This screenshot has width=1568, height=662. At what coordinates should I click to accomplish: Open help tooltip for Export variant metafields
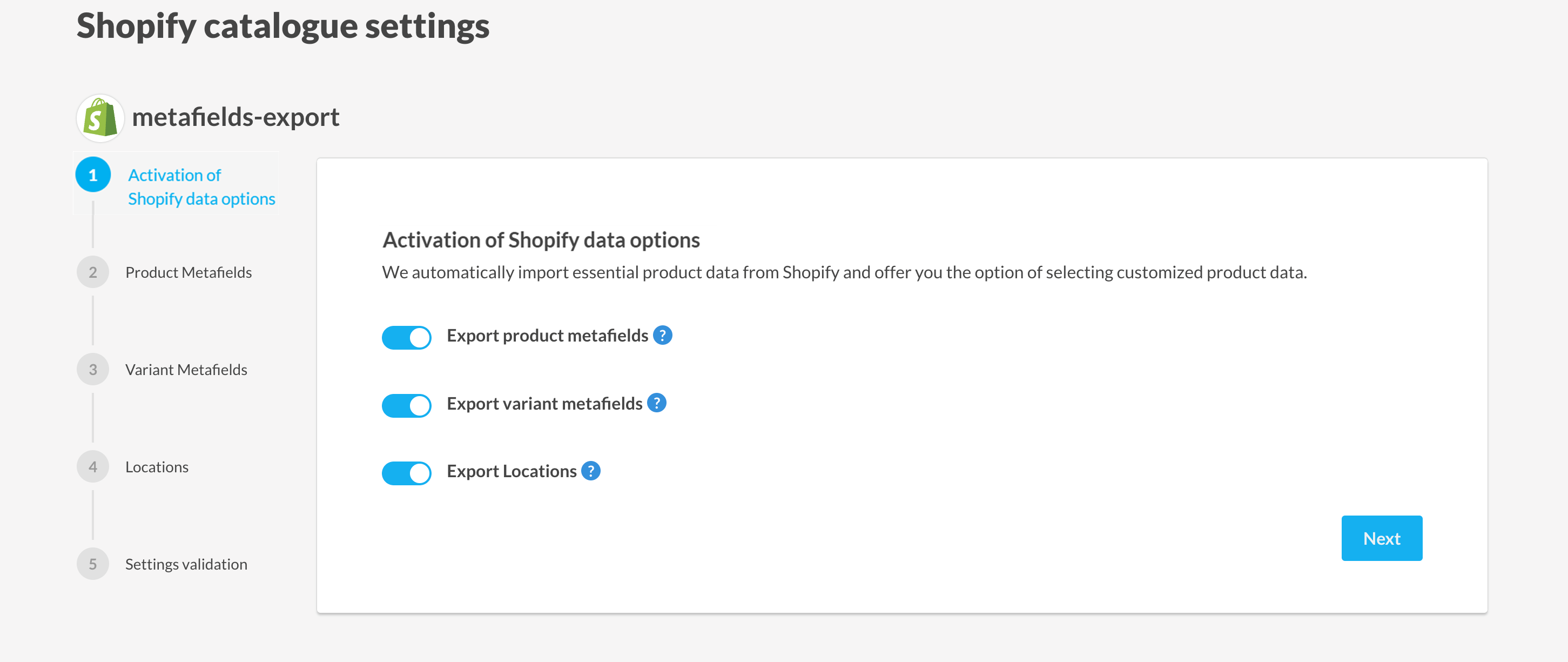click(x=656, y=403)
